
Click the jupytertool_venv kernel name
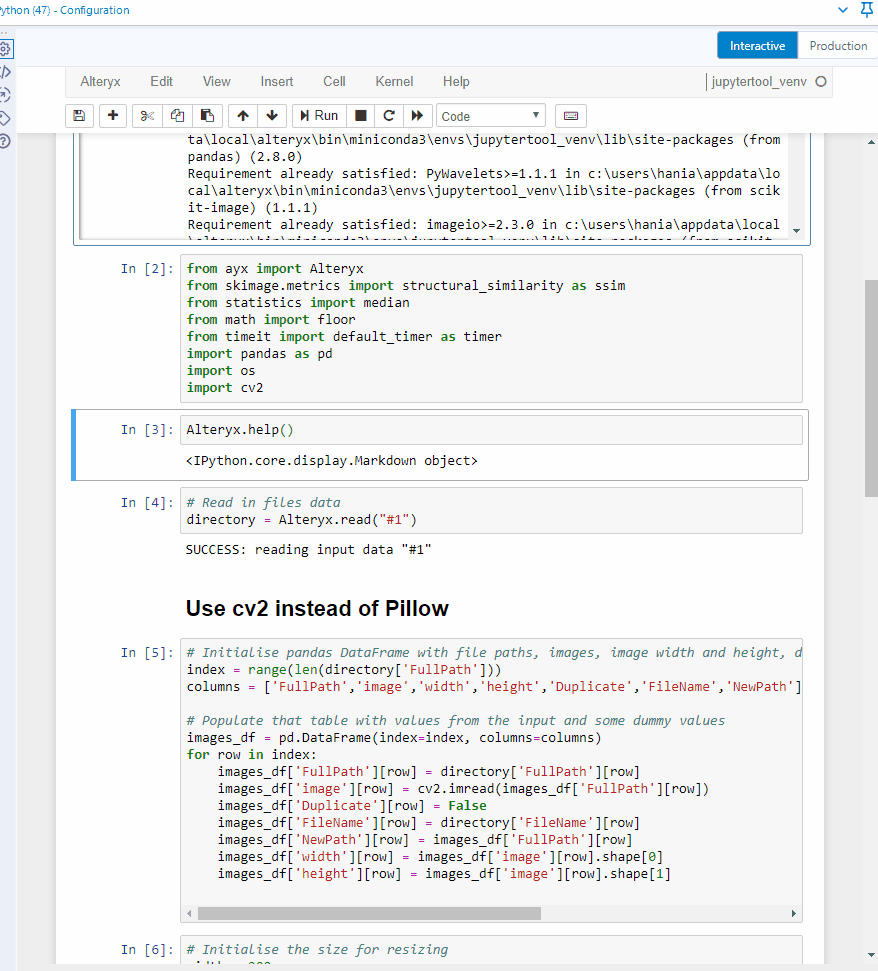click(x=758, y=82)
